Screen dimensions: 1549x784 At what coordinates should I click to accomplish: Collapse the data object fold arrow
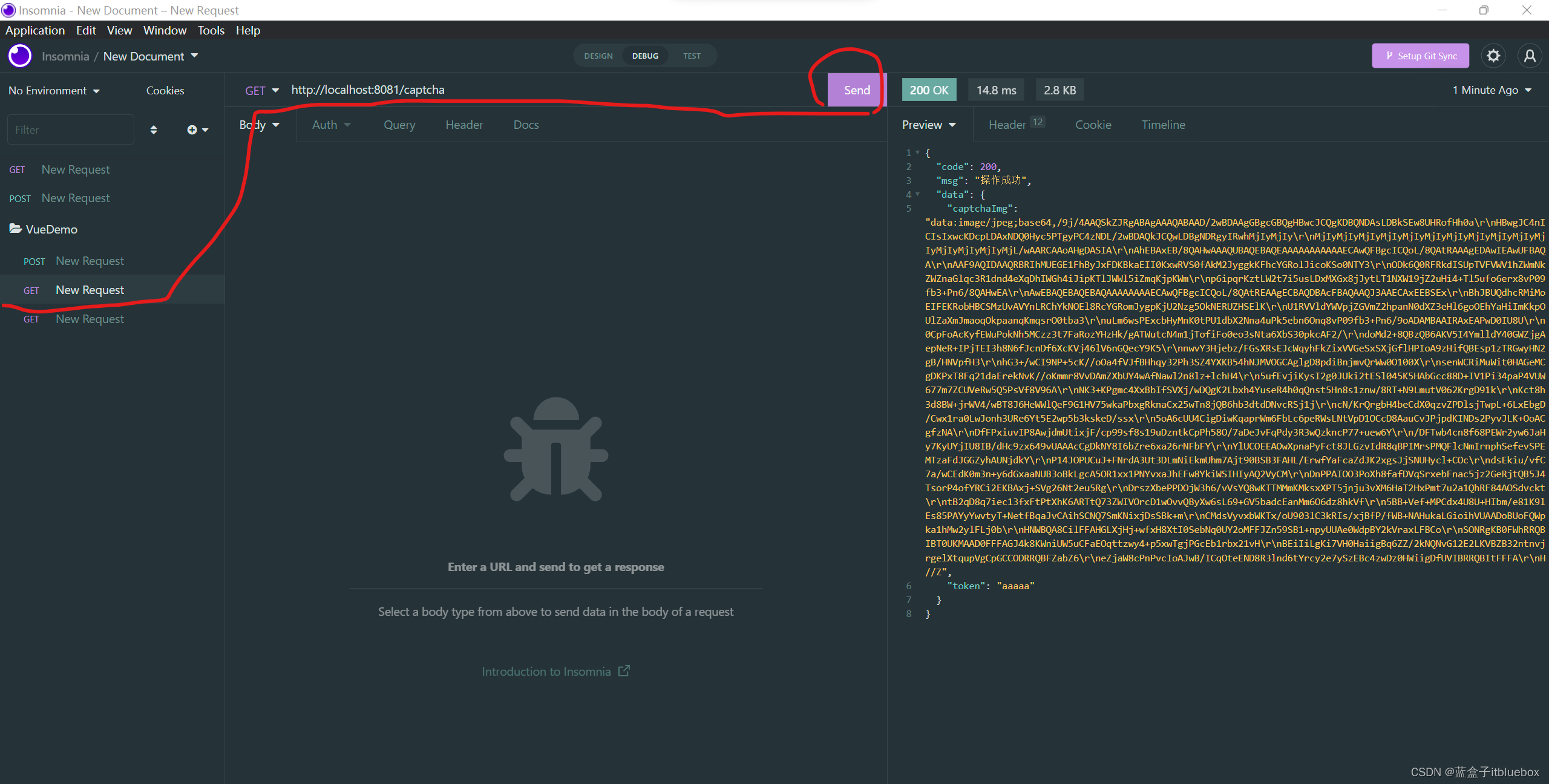coord(918,194)
